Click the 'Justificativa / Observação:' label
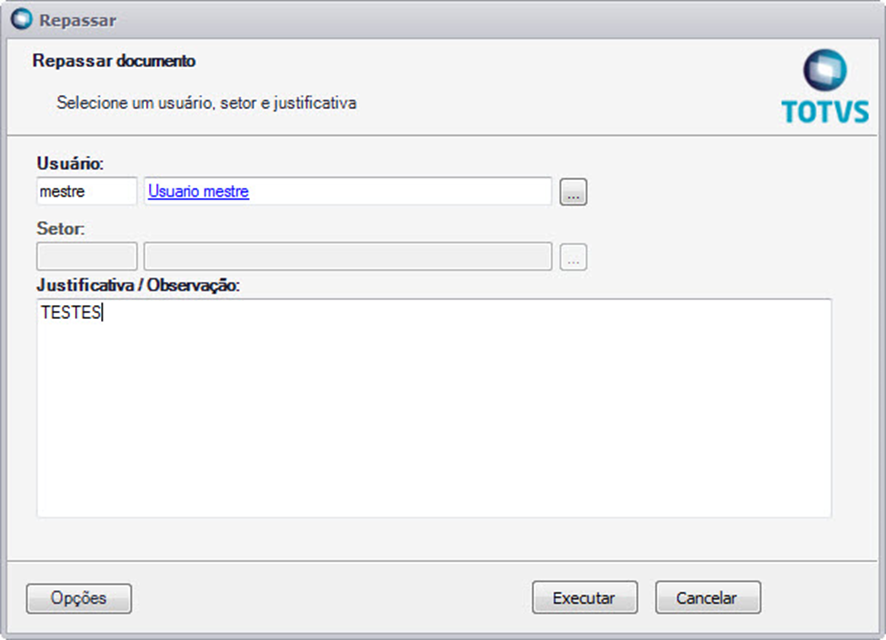886x640 pixels. click(x=139, y=285)
